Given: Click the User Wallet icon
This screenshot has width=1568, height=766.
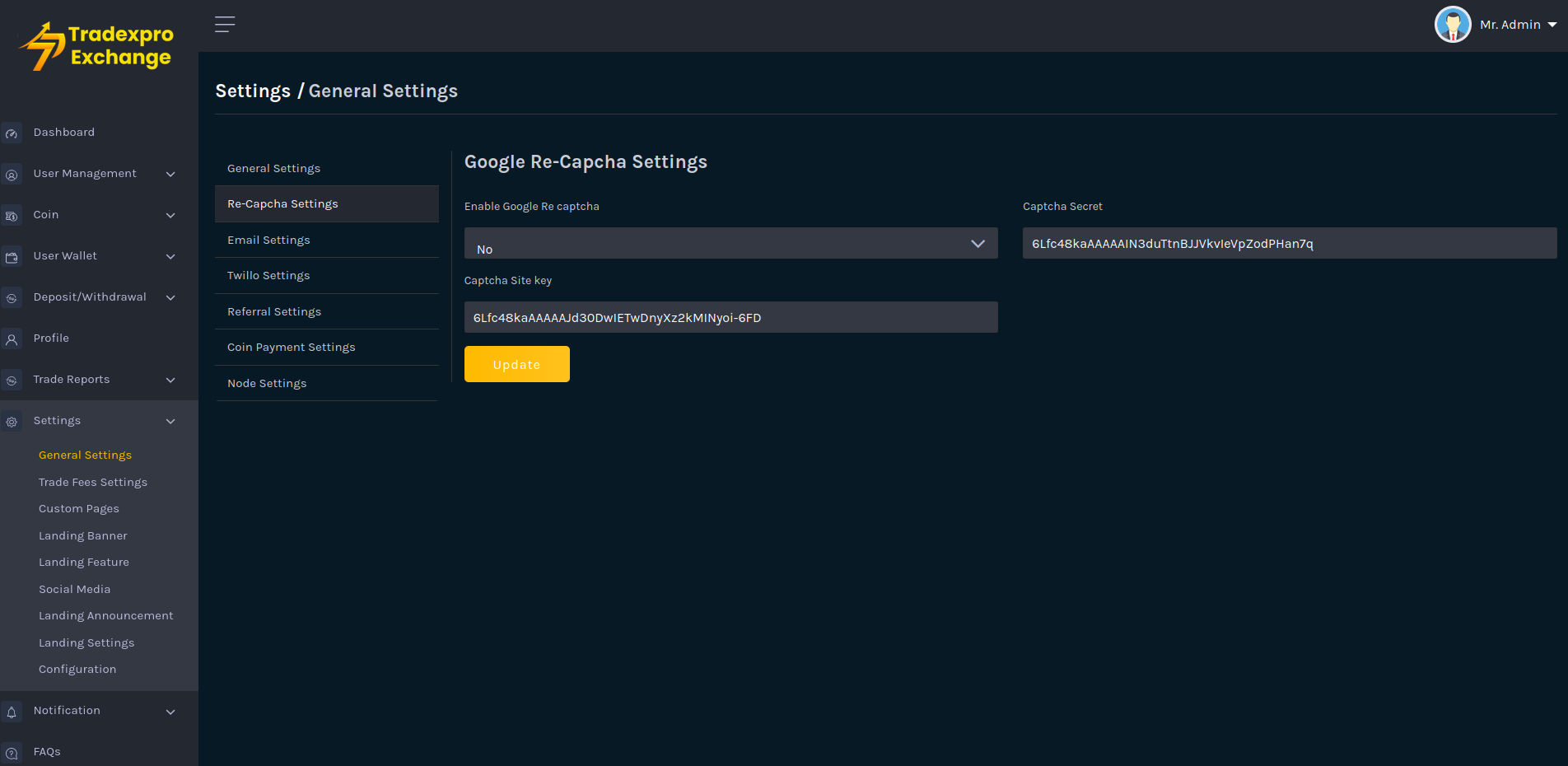Looking at the screenshot, I should [12, 257].
